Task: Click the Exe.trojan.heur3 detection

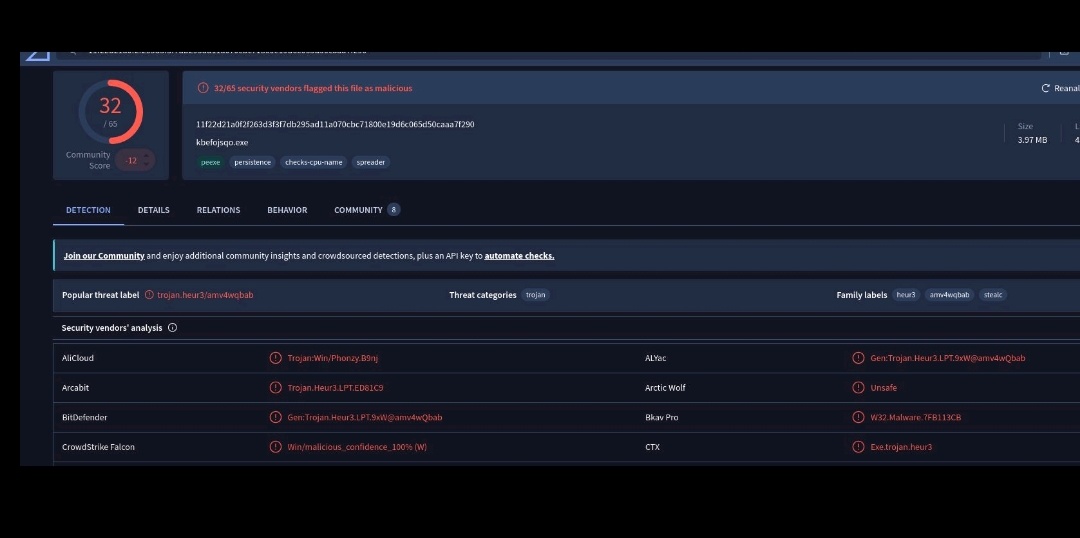Action: pyautogui.click(x=901, y=447)
